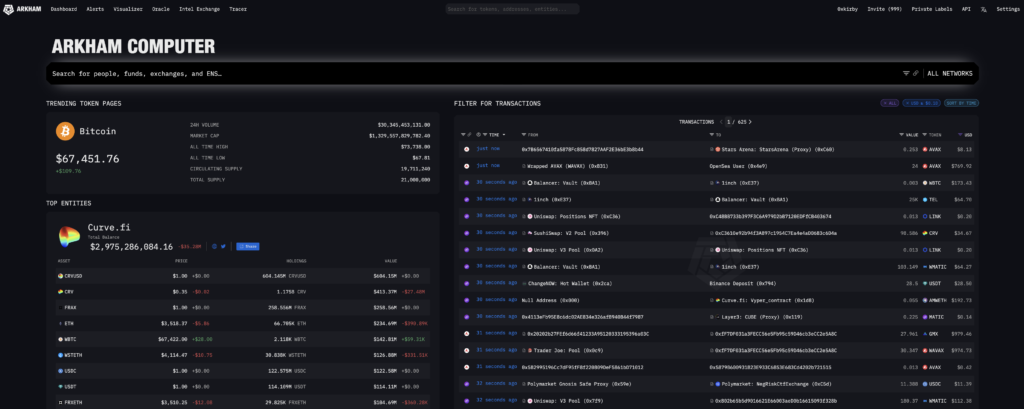Click the language translate icon
The width and height of the screenshot is (1024, 409).
click(x=984, y=9)
